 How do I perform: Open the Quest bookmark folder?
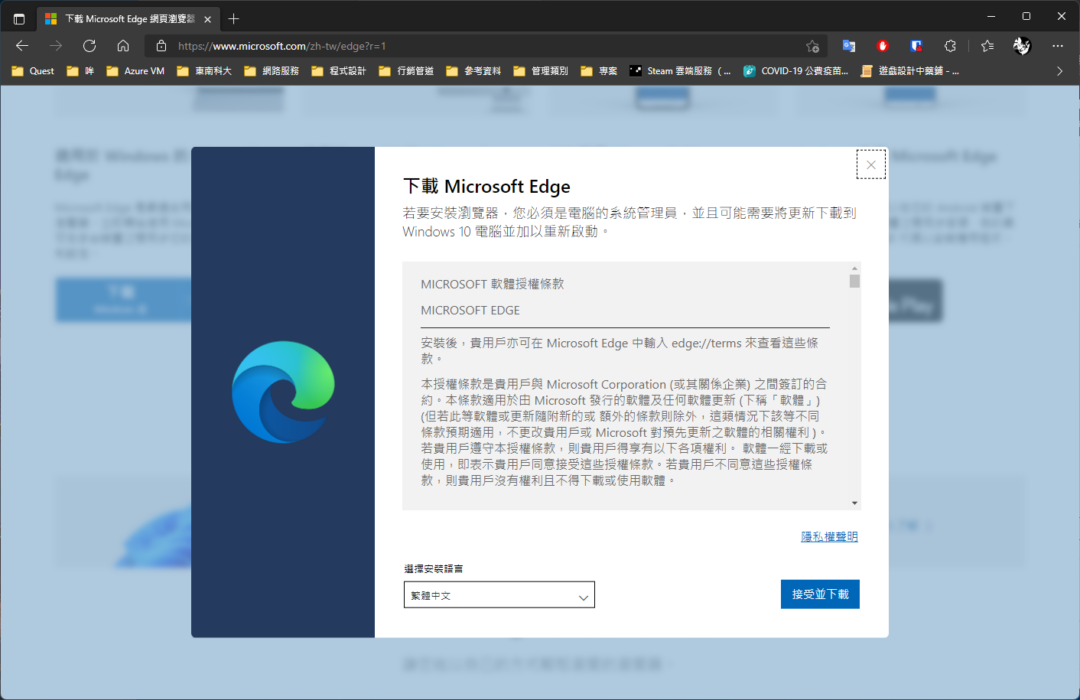tap(33, 71)
